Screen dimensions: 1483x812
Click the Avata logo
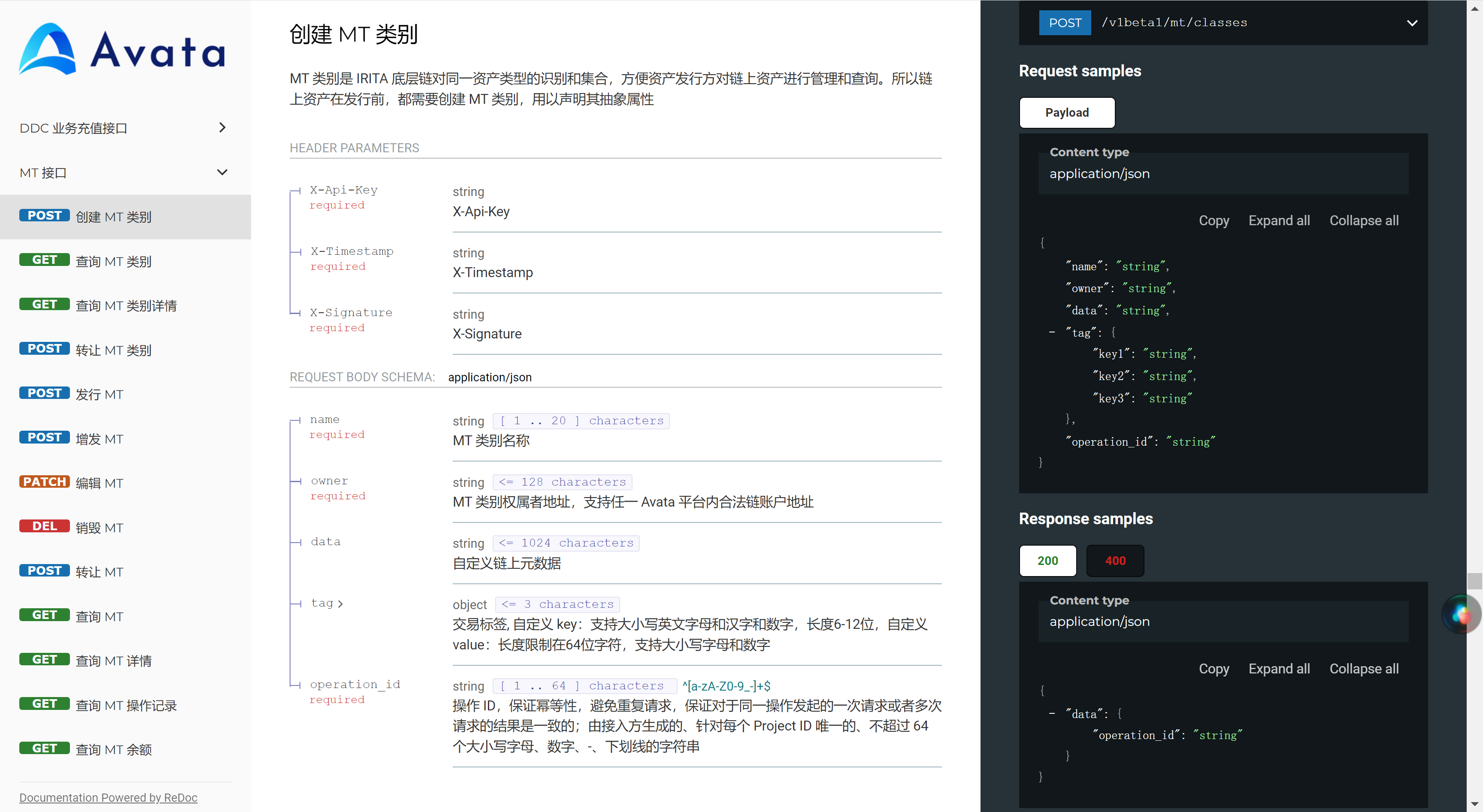click(x=122, y=49)
